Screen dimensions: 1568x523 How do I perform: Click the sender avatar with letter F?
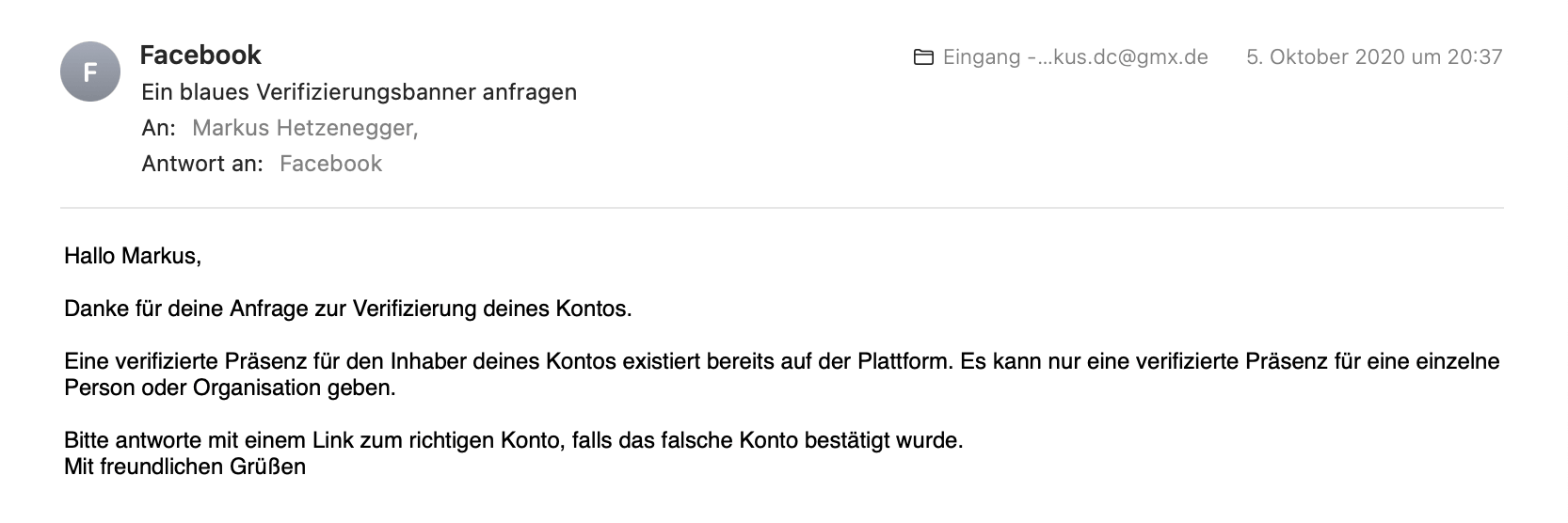click(x=90, y=71)
